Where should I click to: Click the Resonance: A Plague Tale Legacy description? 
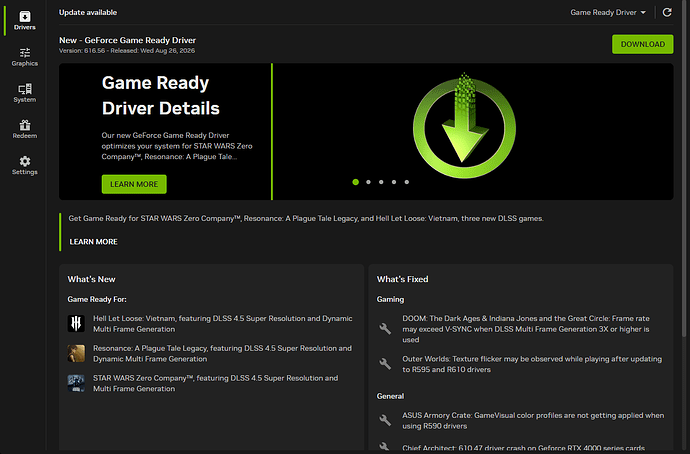[x=222, y=353]
